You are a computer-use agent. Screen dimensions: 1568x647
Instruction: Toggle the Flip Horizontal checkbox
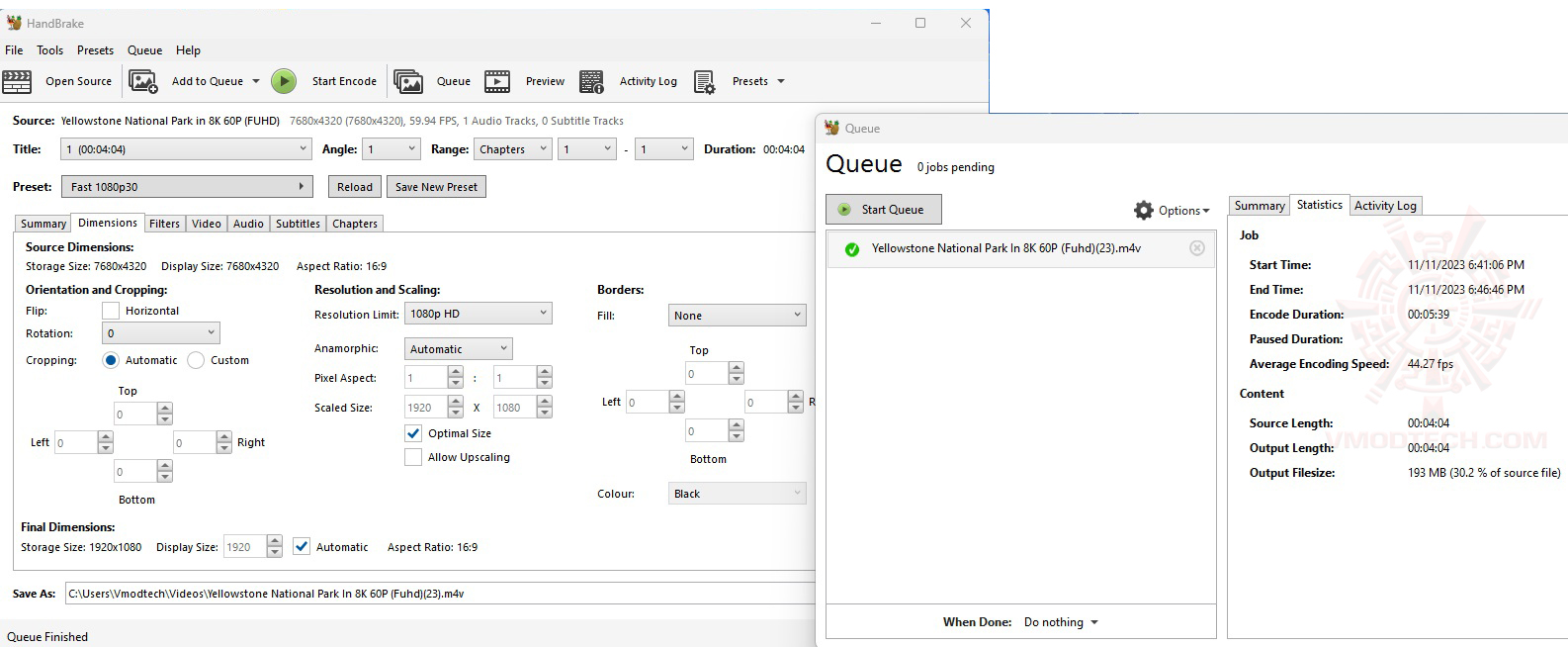point(111,311)
